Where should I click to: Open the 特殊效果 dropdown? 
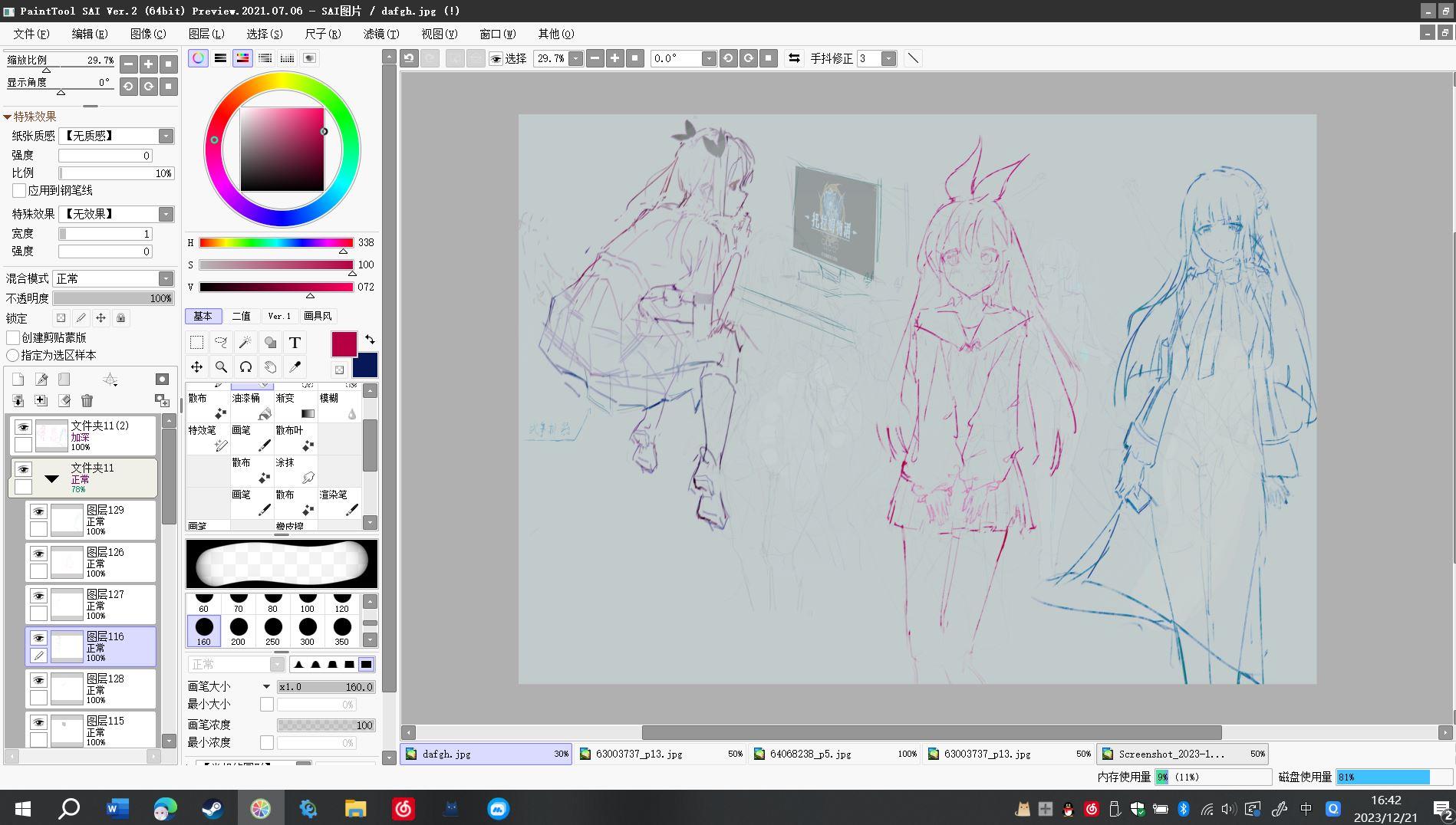coord(166,214)
